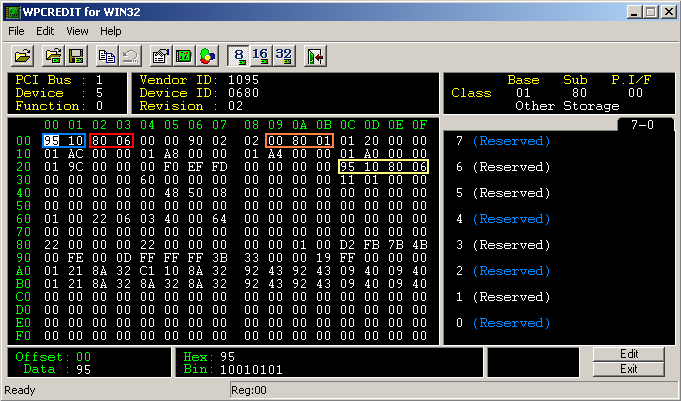Click the Ready status bar text

20,390
